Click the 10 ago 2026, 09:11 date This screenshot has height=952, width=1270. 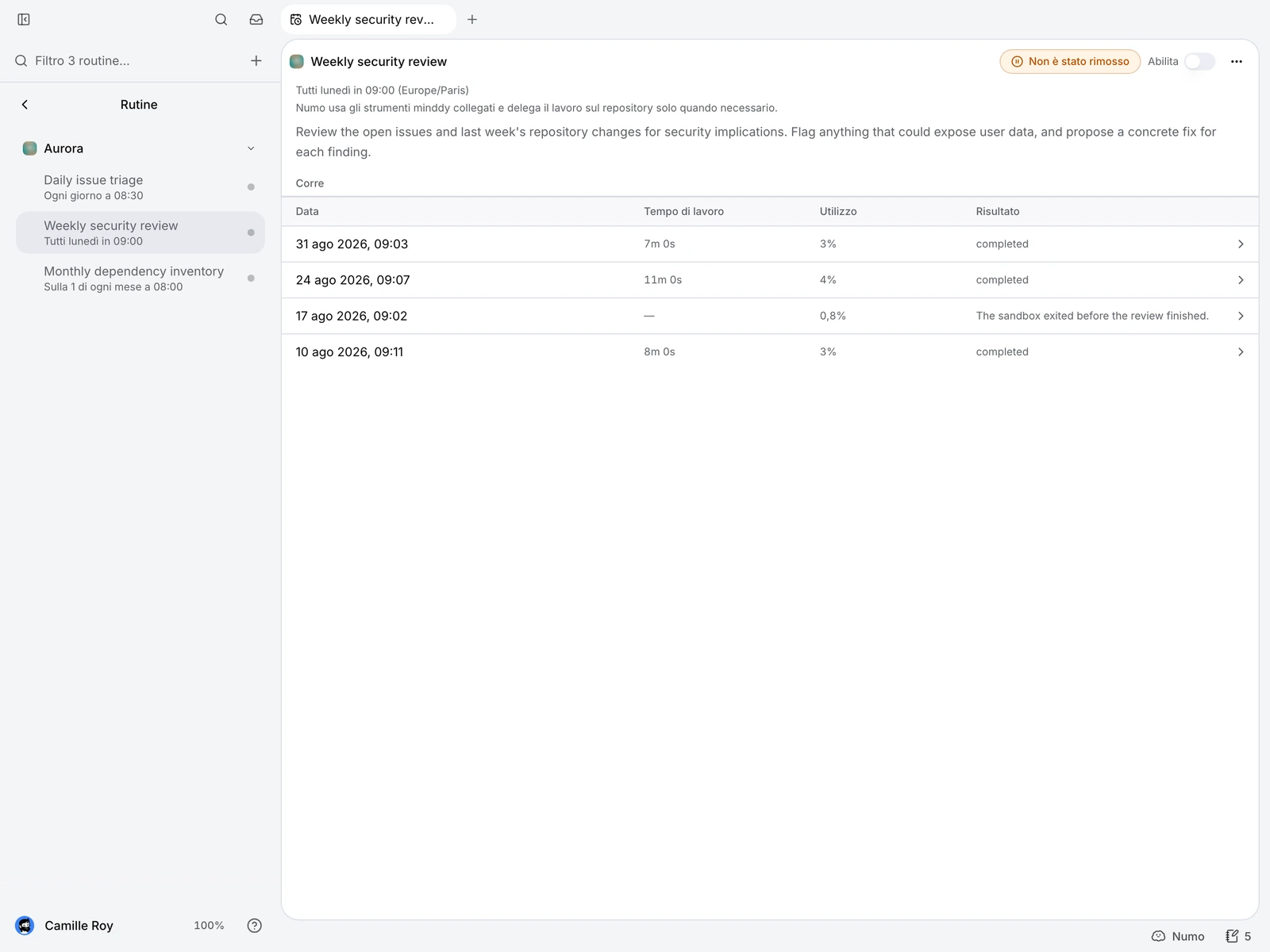[x=349, y=352]
